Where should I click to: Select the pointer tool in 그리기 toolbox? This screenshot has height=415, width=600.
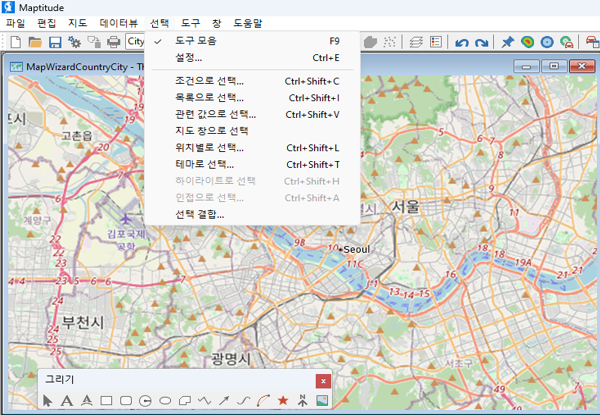48,401
